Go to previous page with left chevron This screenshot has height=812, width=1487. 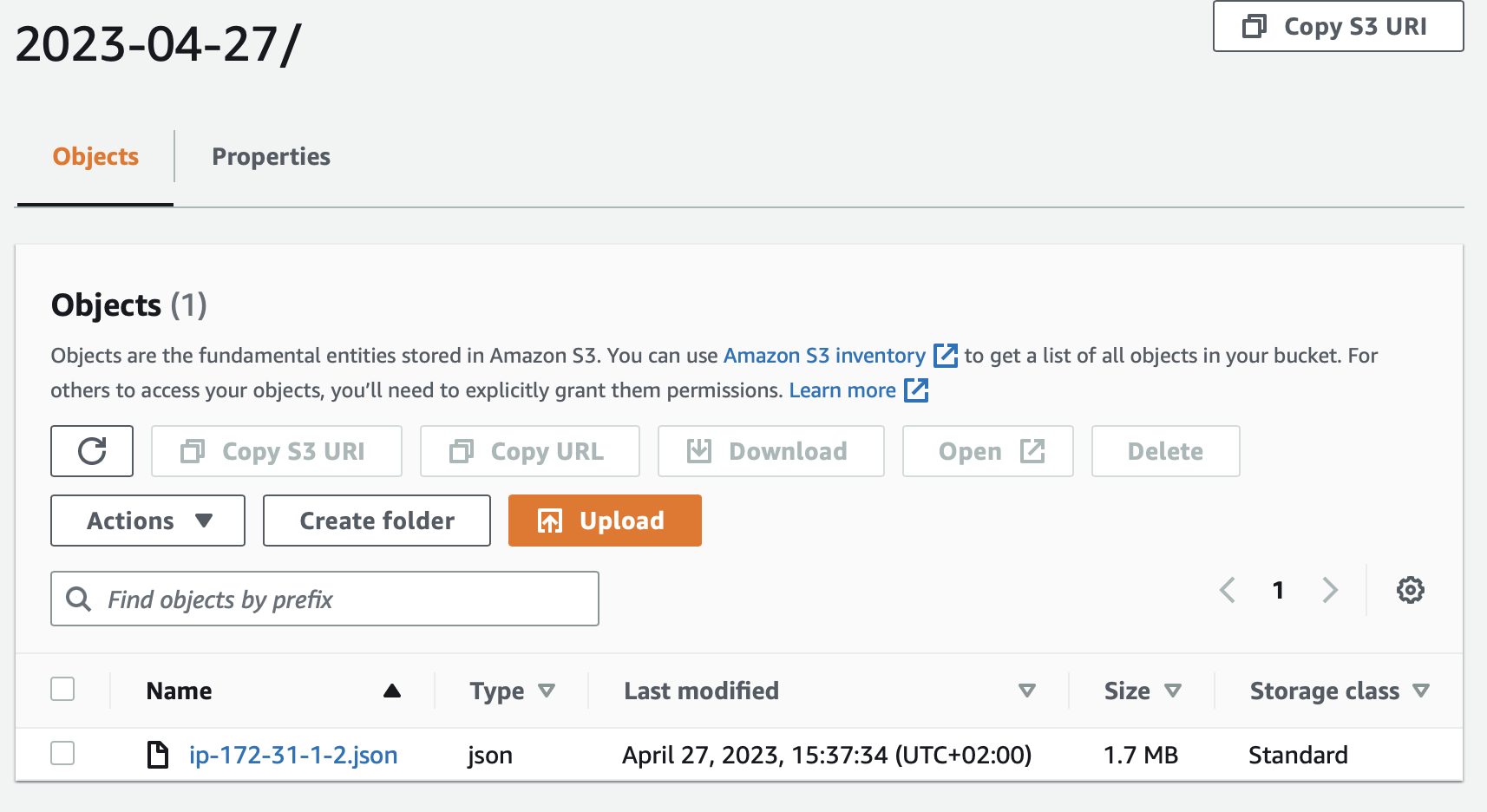1228,590
